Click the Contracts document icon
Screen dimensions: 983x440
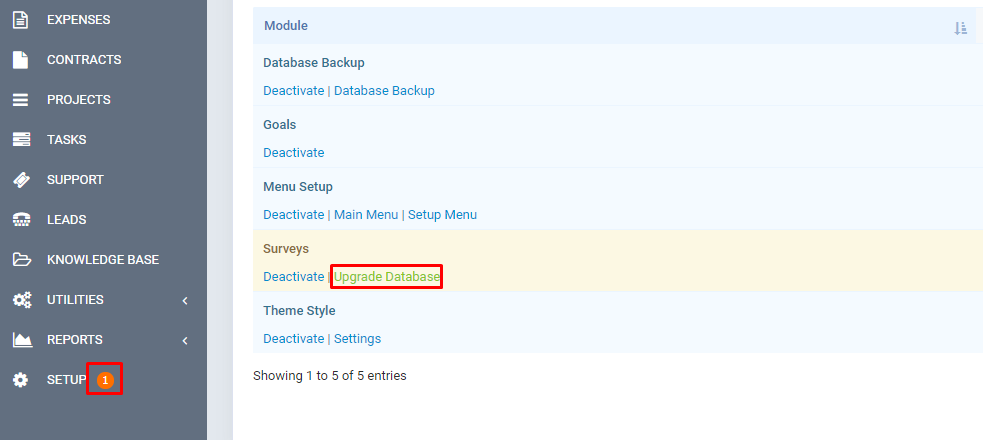(x=20, y=60)
